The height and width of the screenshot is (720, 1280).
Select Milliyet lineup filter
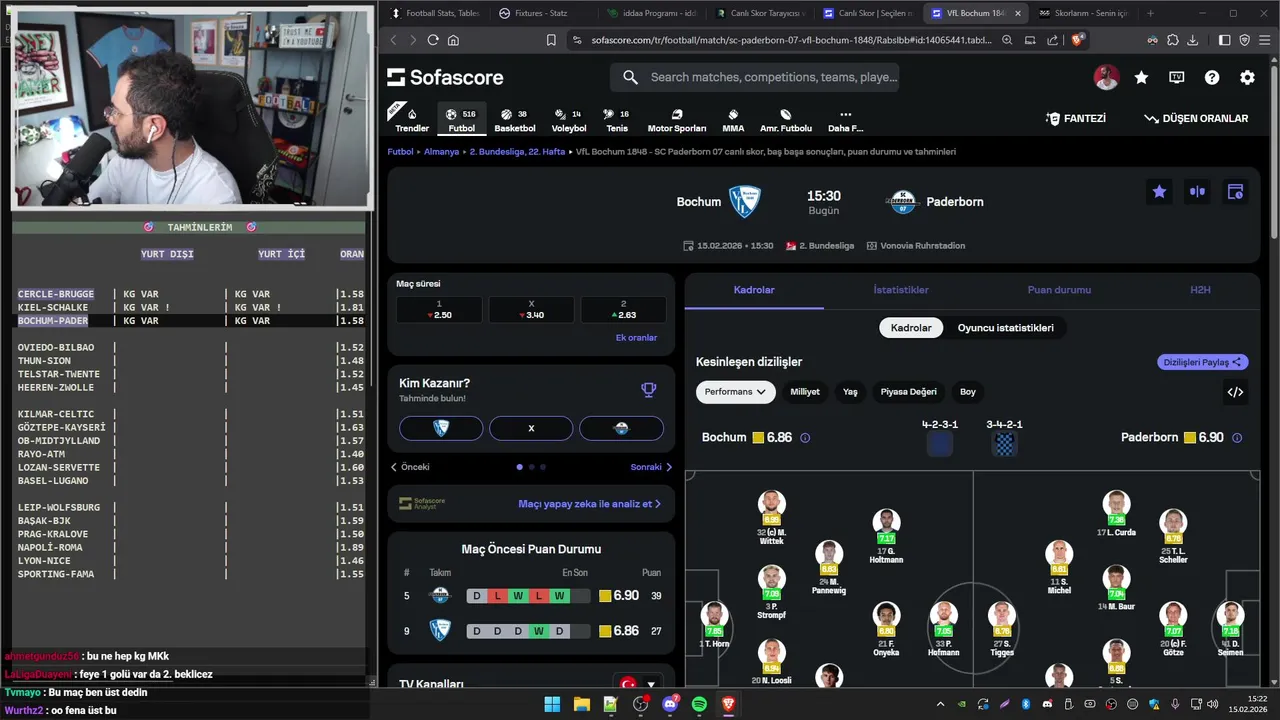coord(805,392)
